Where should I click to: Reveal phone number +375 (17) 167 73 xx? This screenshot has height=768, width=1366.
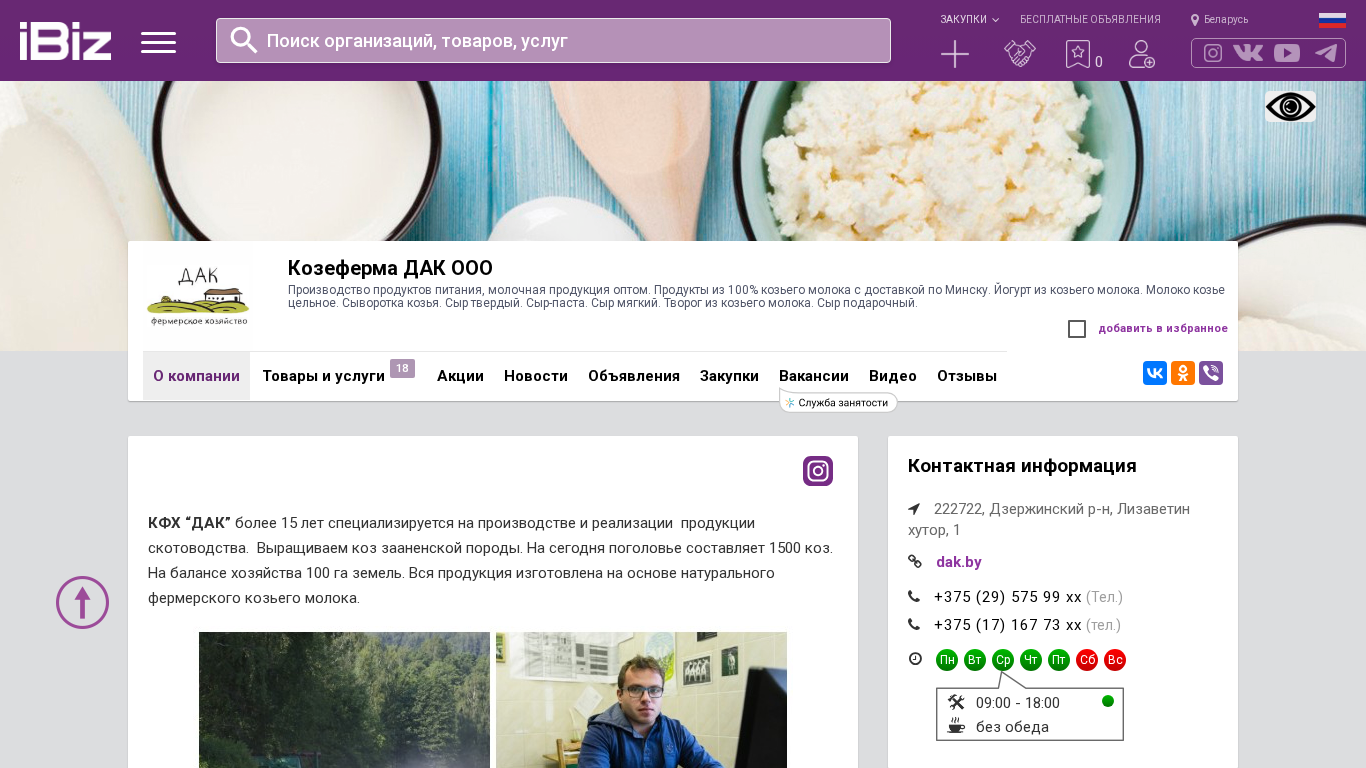tap(1008, 625)
